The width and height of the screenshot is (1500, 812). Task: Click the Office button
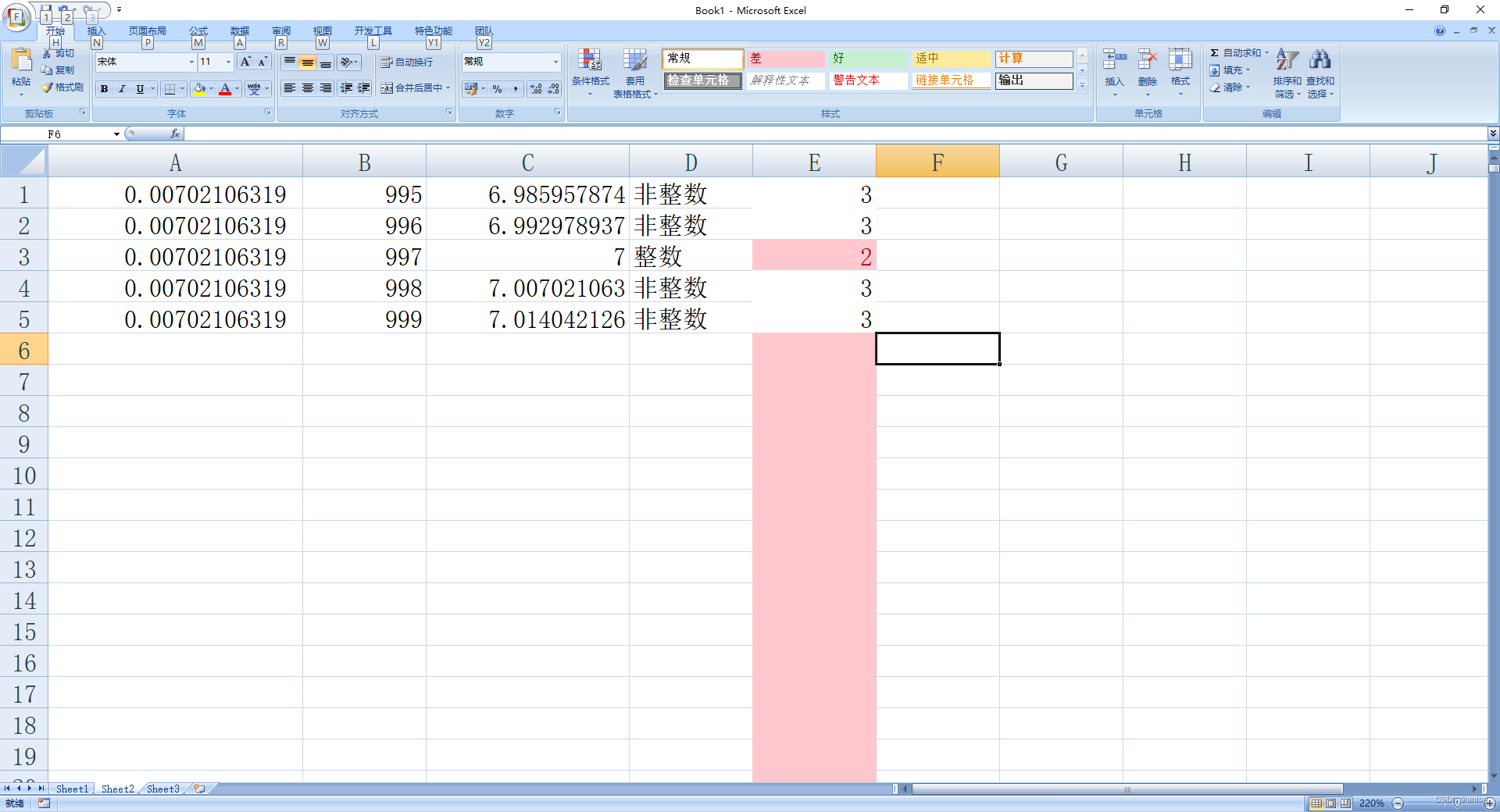16,16
